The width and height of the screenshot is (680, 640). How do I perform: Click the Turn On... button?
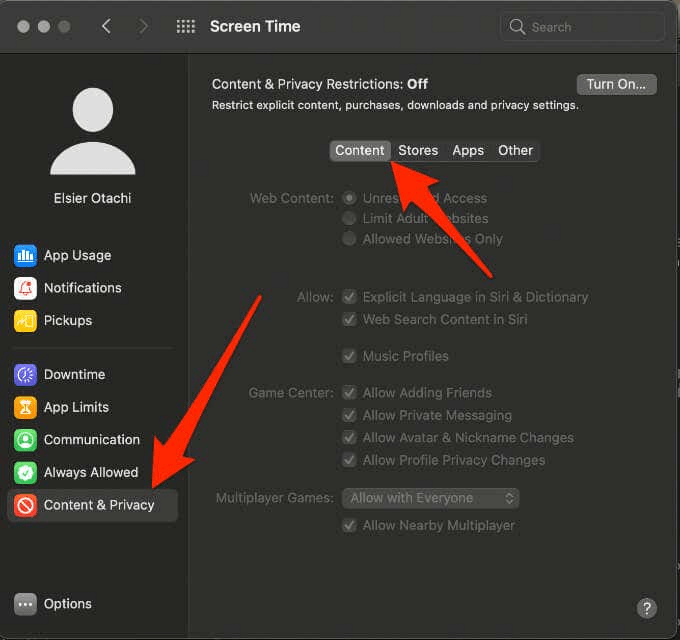(x=616, y=84)
